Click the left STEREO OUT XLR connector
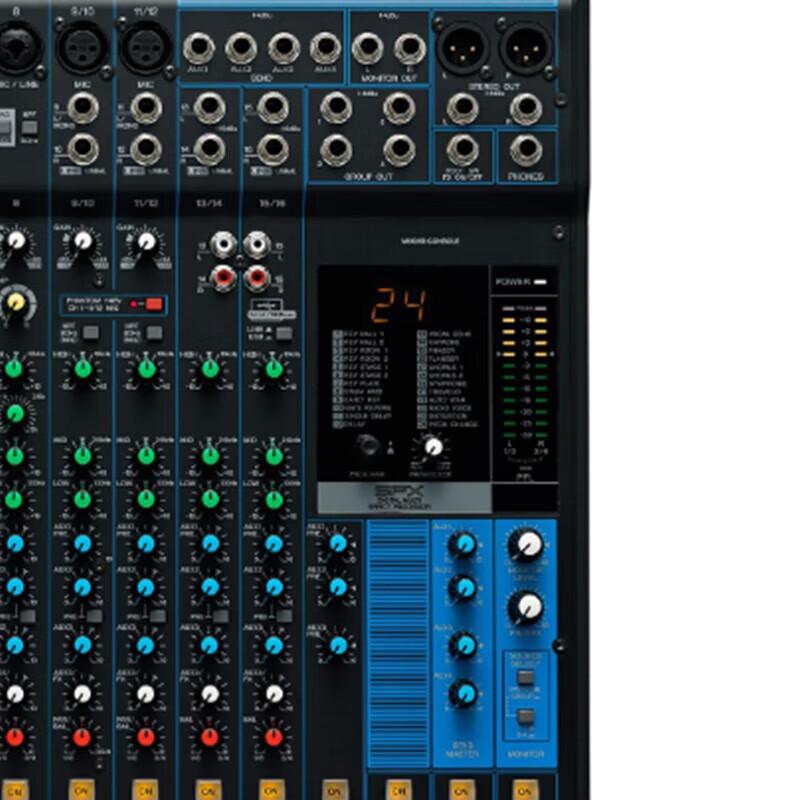This screenshot has width=800, height=800. click(x=462, y=48)
